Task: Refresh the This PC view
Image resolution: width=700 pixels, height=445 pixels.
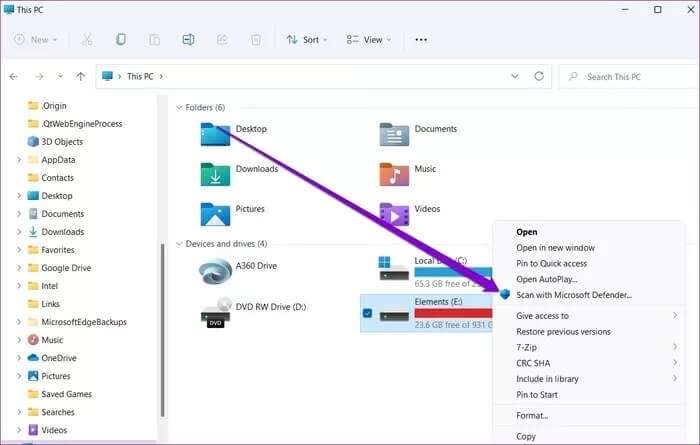Action: click(x=539, y=76)
